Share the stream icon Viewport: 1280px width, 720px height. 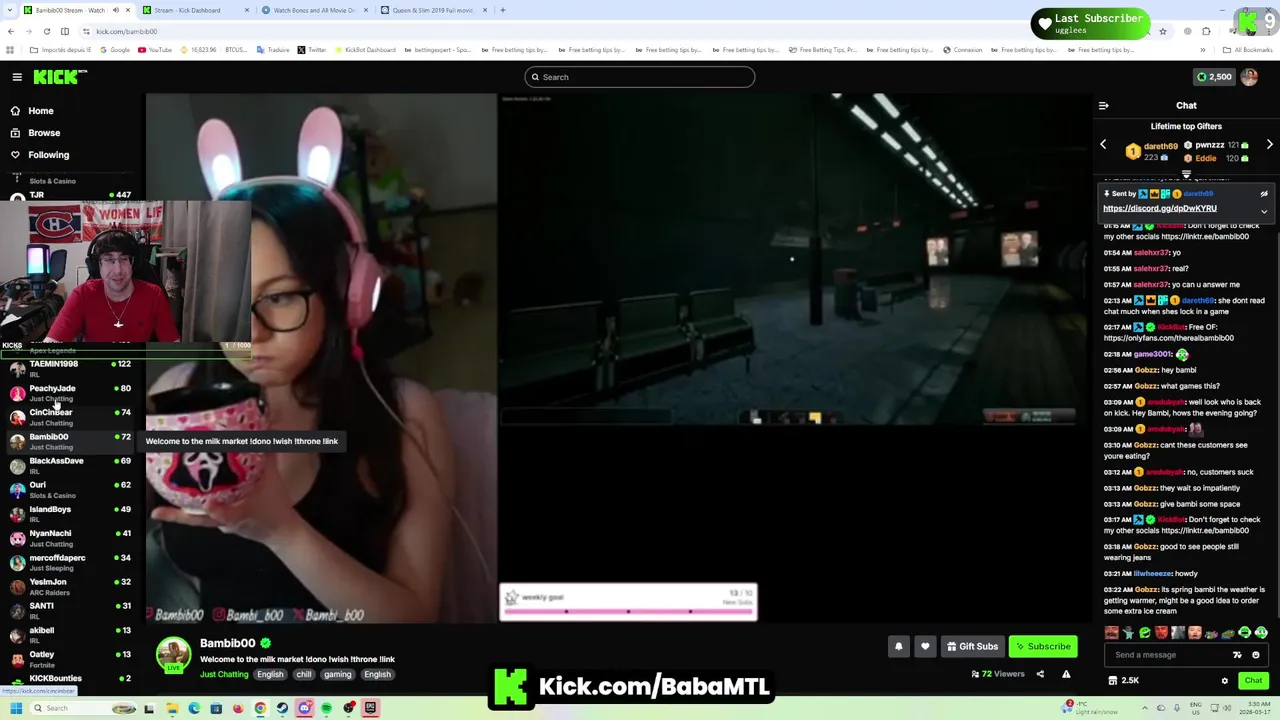point(1040,674)
